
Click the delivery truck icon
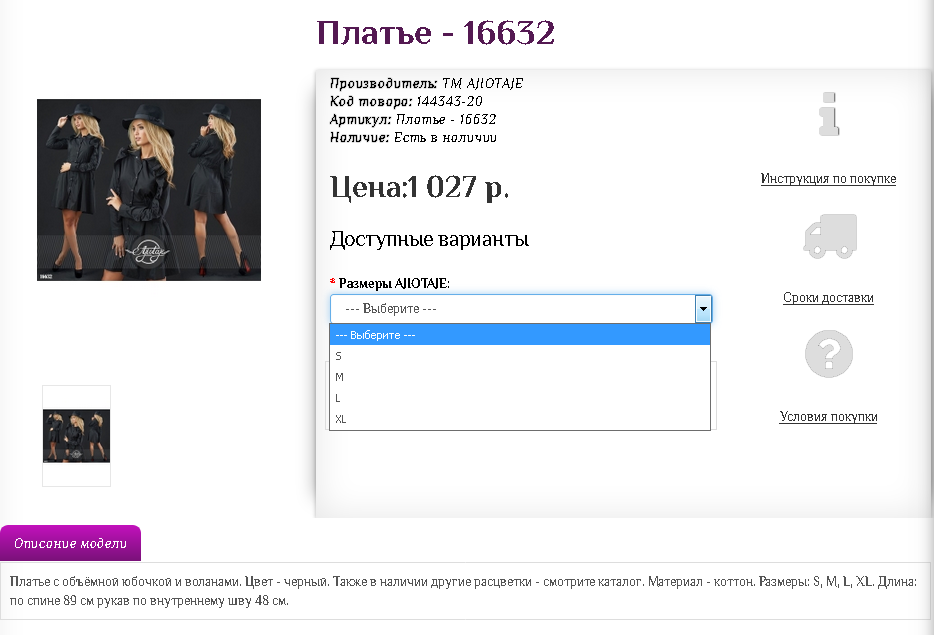tap(830, 236)
